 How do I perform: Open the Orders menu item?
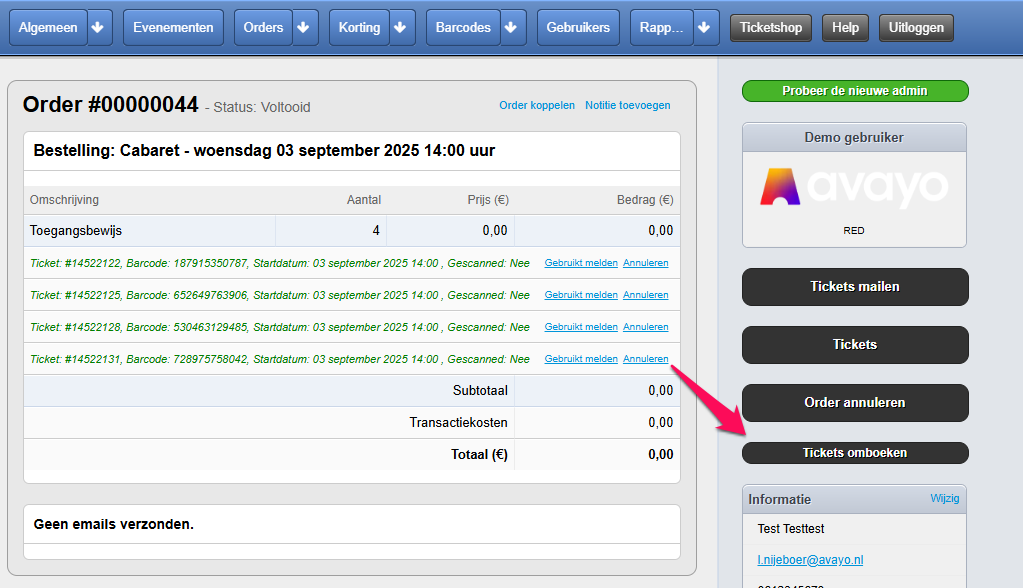[x=263, y=27]
